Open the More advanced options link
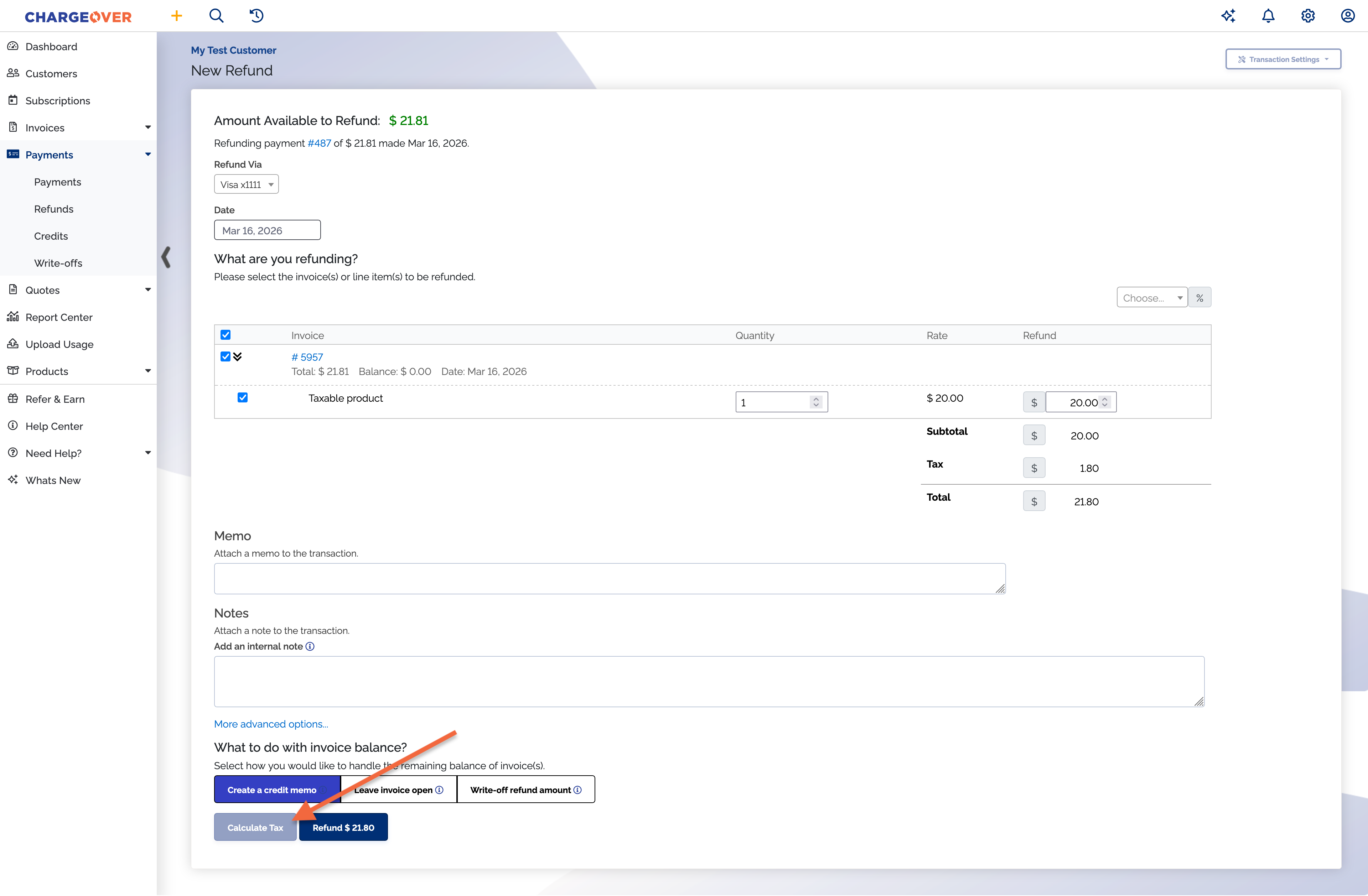 (271, 724)
